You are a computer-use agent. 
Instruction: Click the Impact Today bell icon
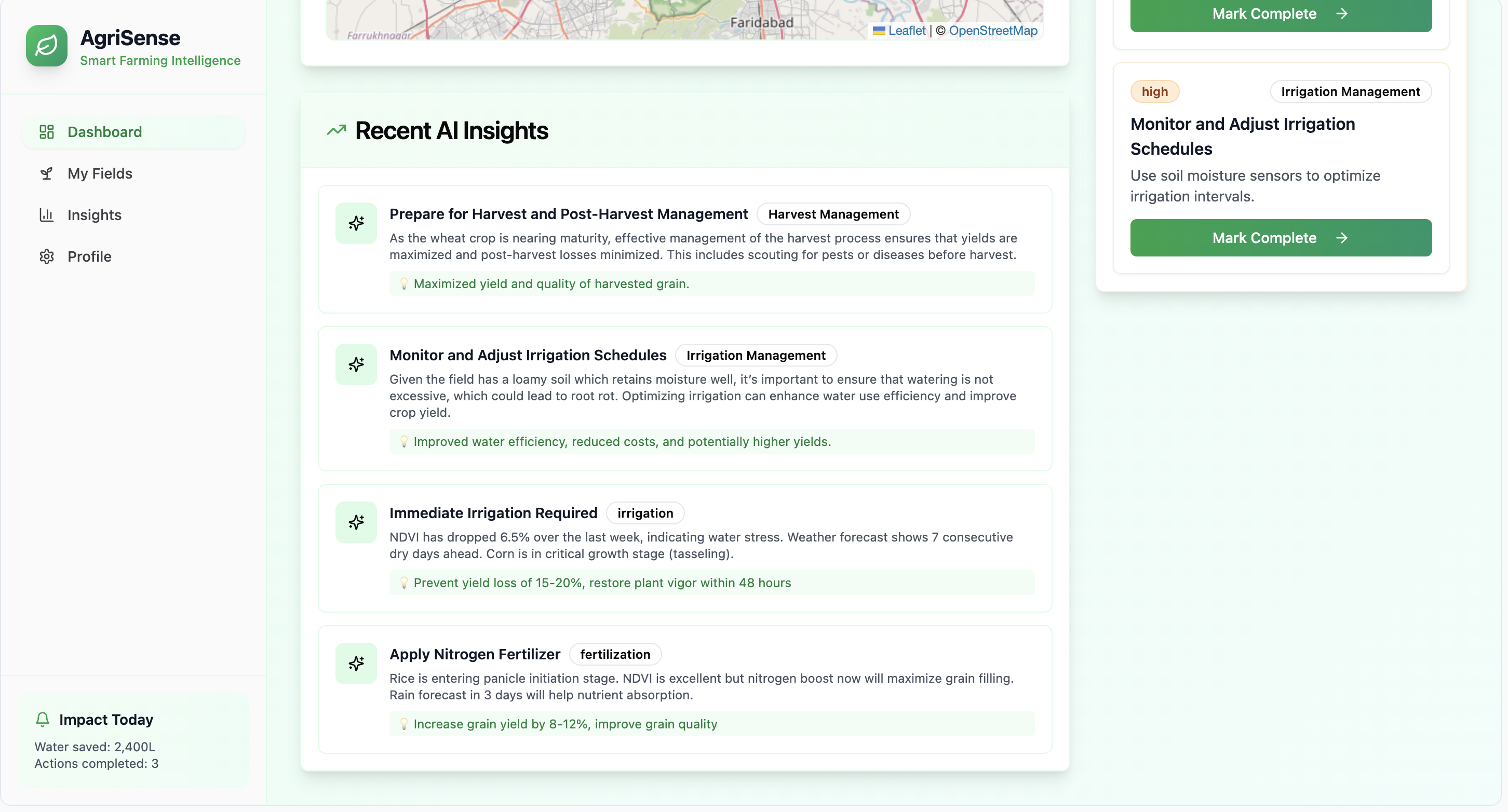pos(42,719)
